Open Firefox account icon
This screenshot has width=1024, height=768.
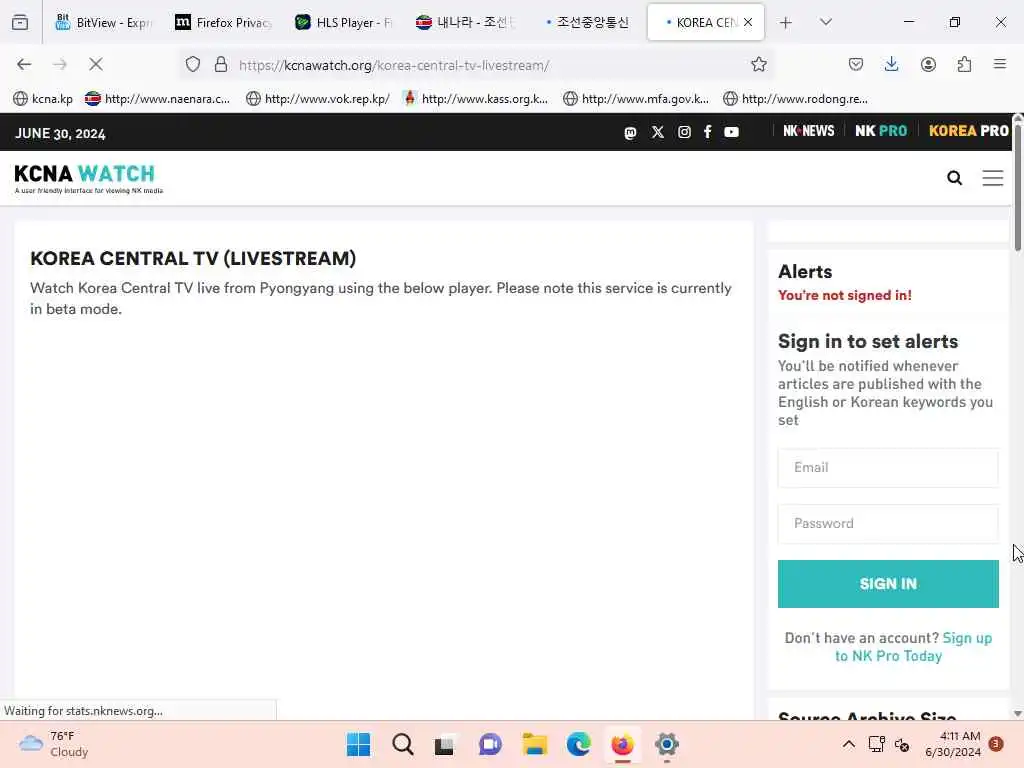(928, 64)
